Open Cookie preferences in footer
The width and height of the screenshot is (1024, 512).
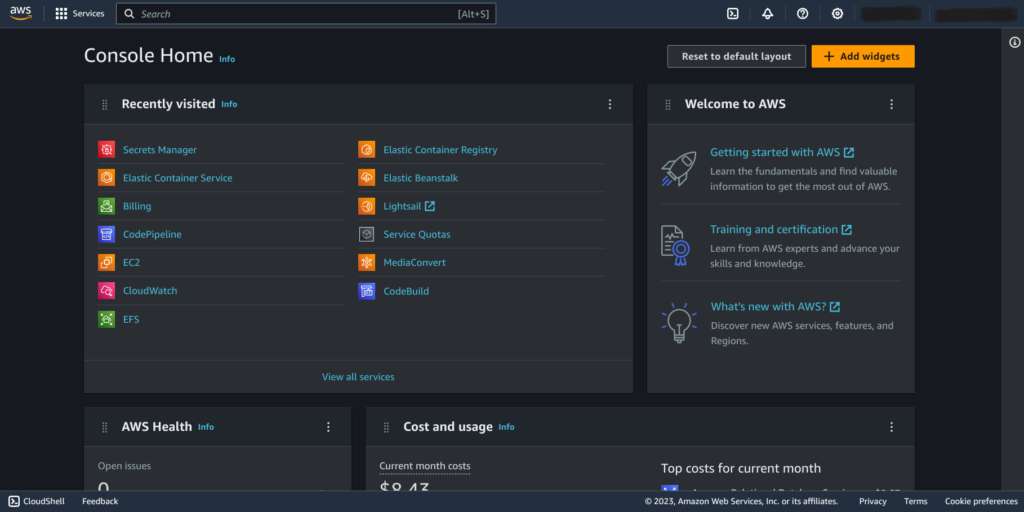981,501
